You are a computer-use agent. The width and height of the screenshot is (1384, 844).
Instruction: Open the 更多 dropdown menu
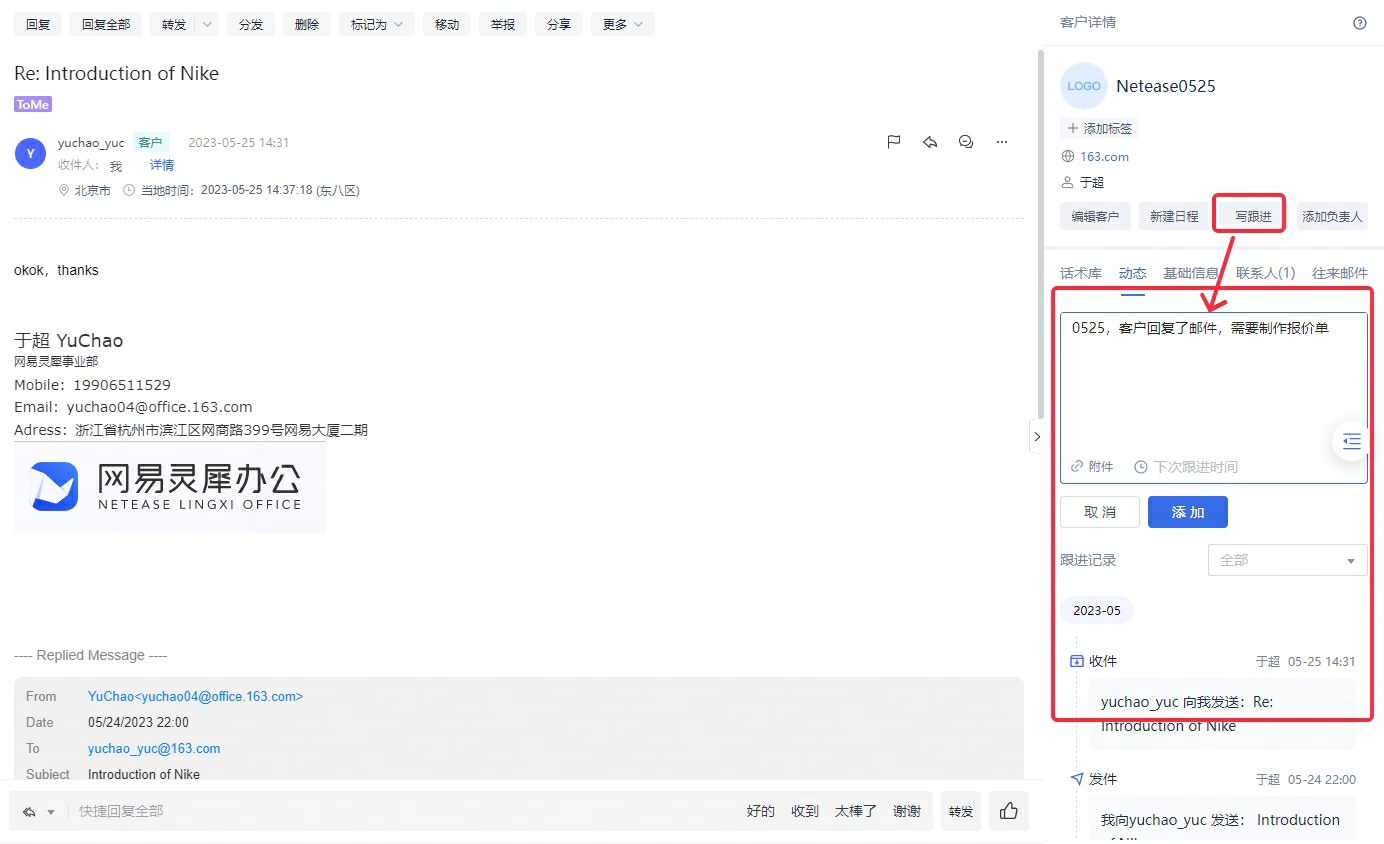(x=623, y=24)
